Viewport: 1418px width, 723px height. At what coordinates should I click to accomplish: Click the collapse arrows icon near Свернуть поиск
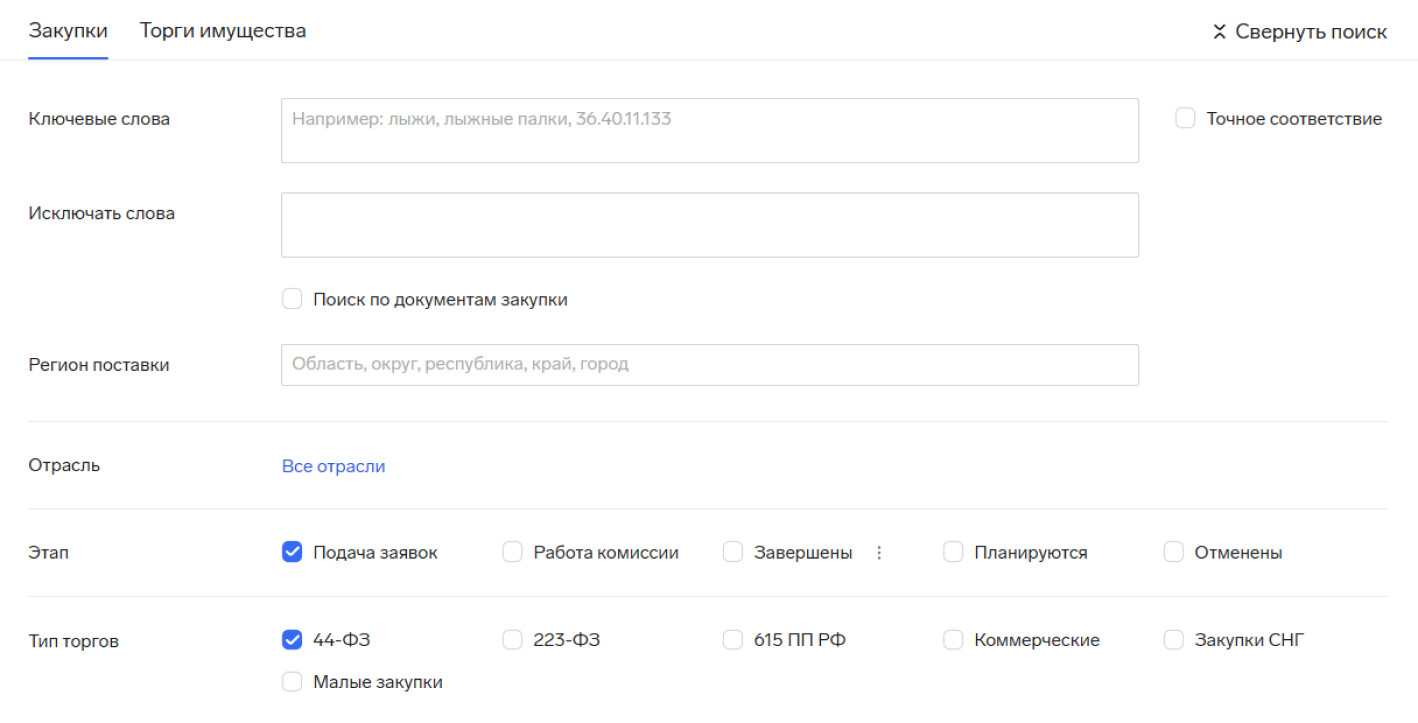(x=1219, y=32)
